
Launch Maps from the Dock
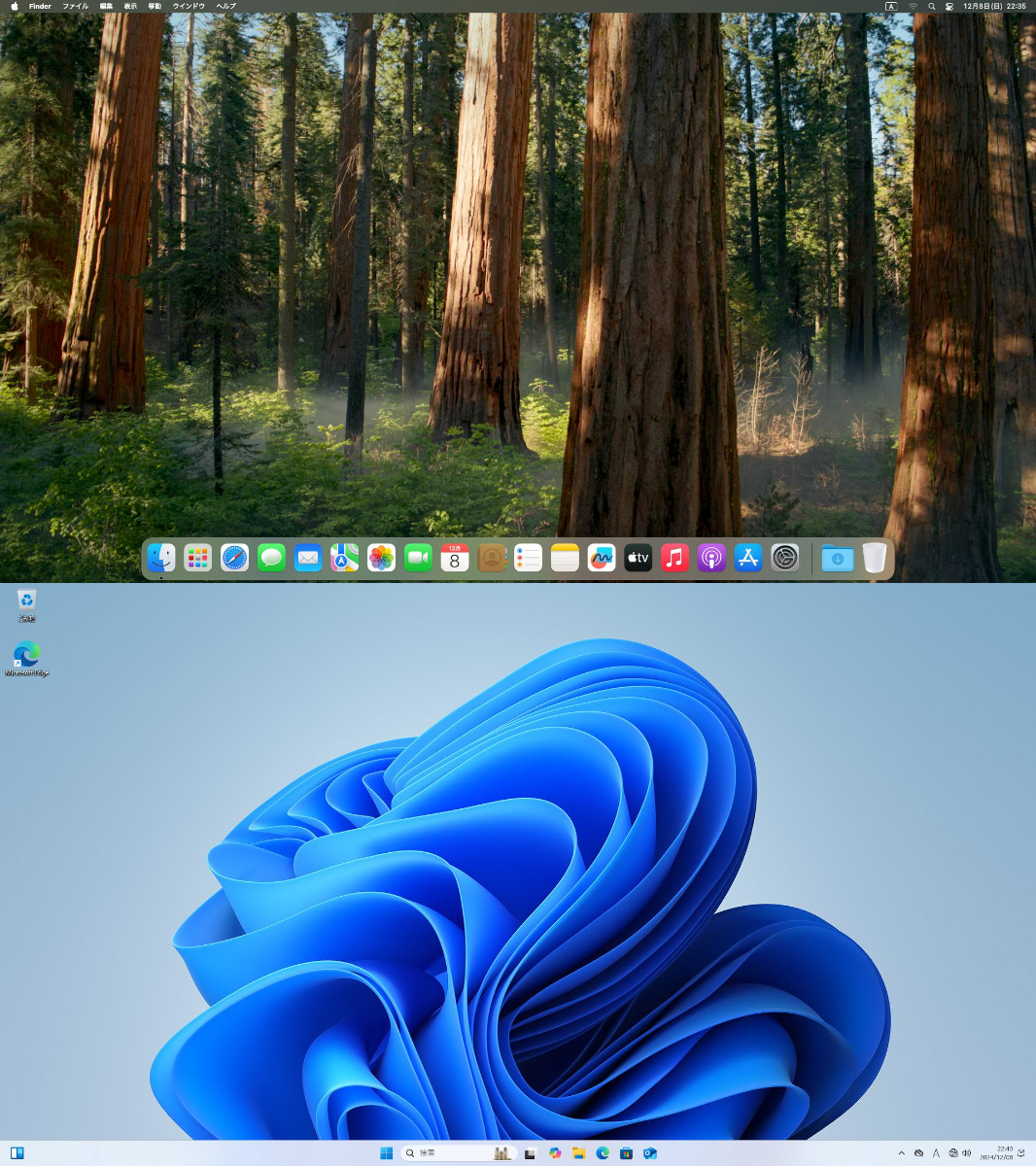(345, 558)
